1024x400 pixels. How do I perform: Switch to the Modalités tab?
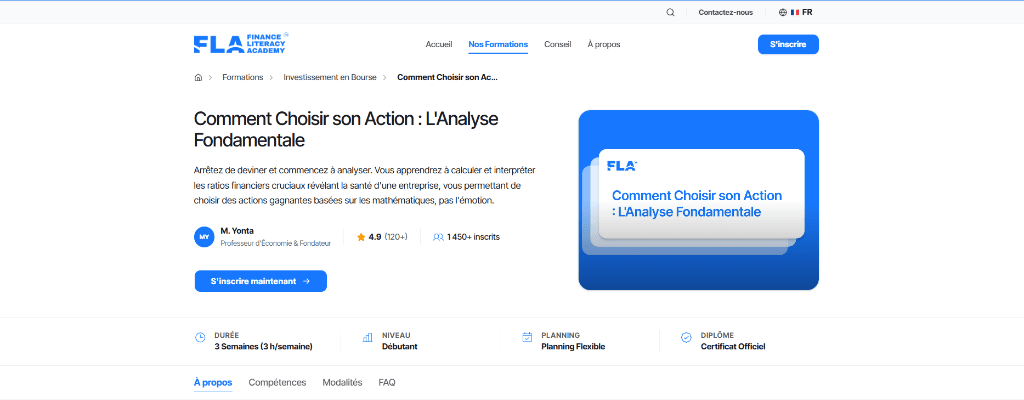(x=342, y=382)
